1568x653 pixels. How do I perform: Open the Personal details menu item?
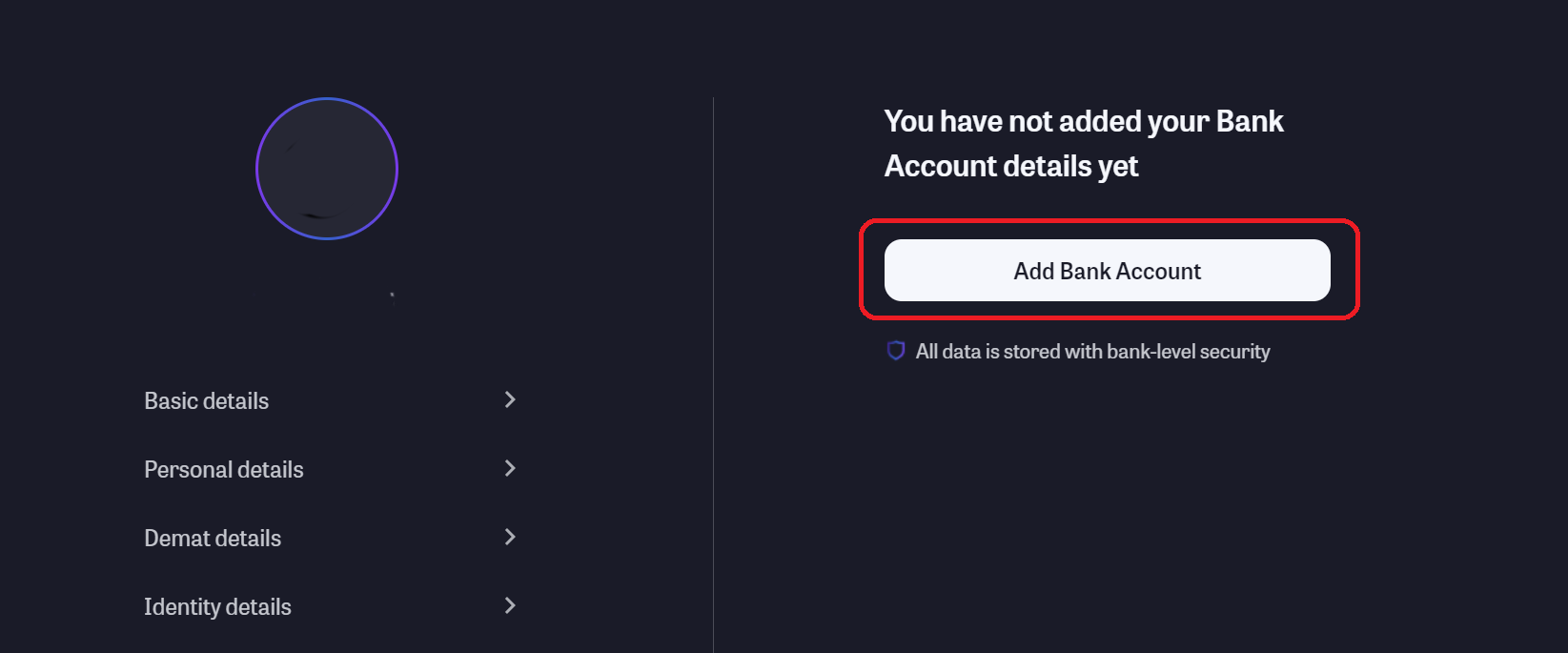pyautogui.click(x=224, y=470)
